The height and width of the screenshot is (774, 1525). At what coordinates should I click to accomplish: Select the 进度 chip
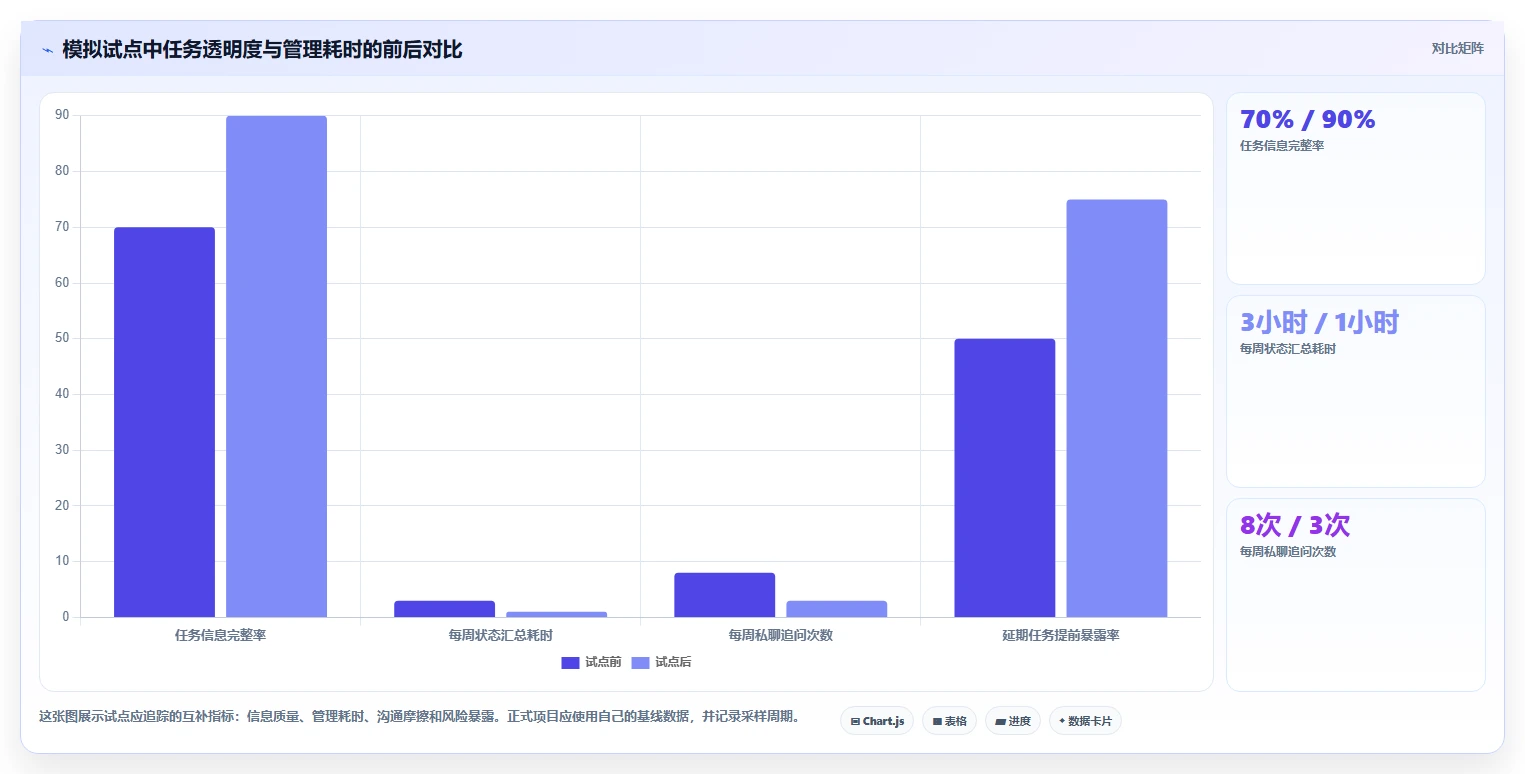point(1013,721)
